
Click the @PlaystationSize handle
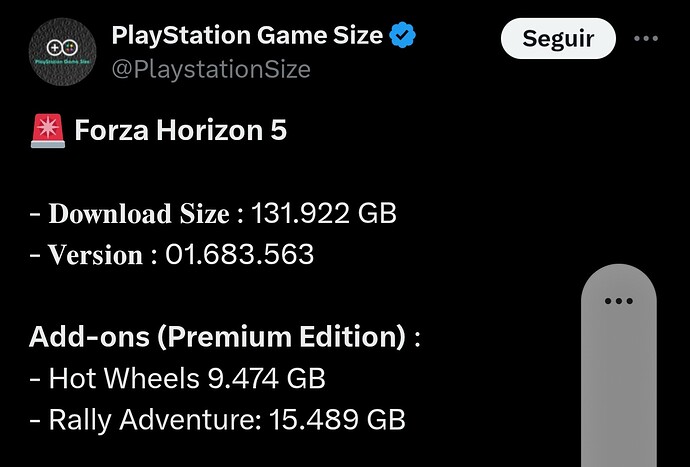tap(211, 69)
